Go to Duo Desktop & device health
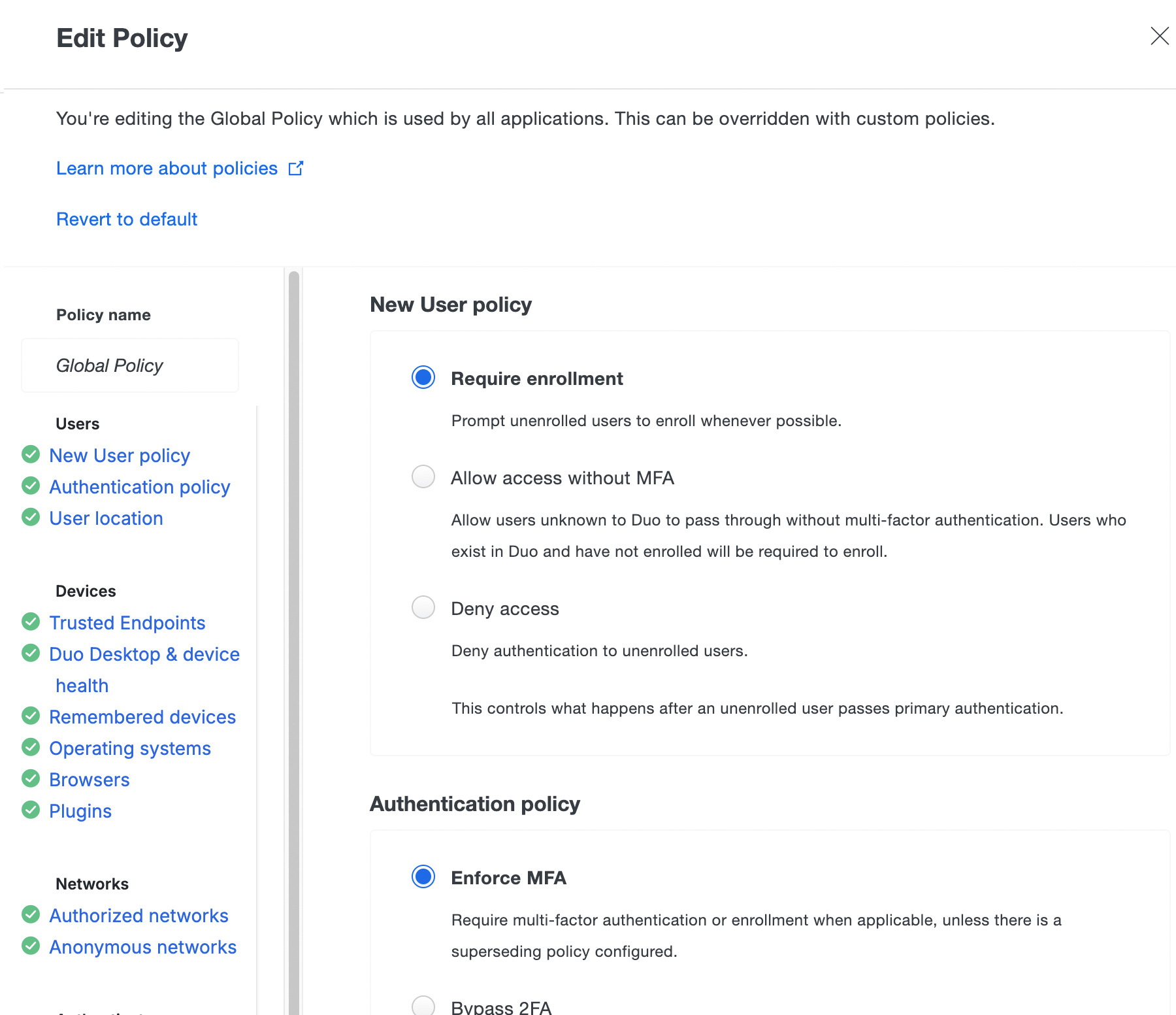Viewport: 1176px width, 1015px height. [x=144, y=654]
